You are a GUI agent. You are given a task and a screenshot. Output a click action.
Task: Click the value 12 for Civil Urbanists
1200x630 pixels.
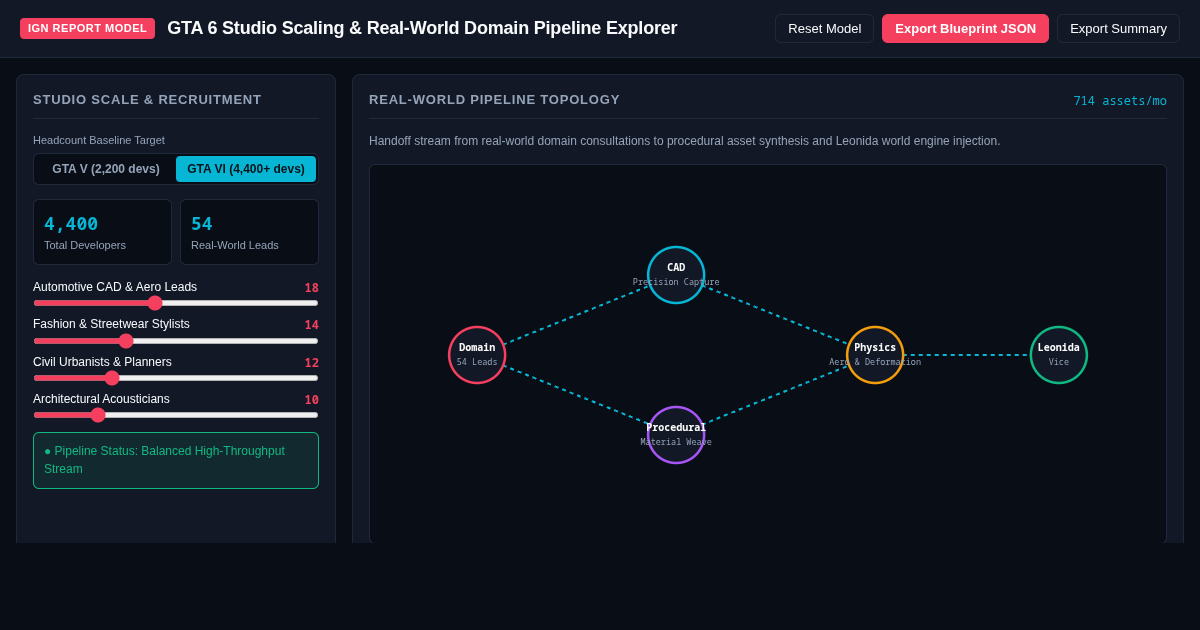click(312, 363)
